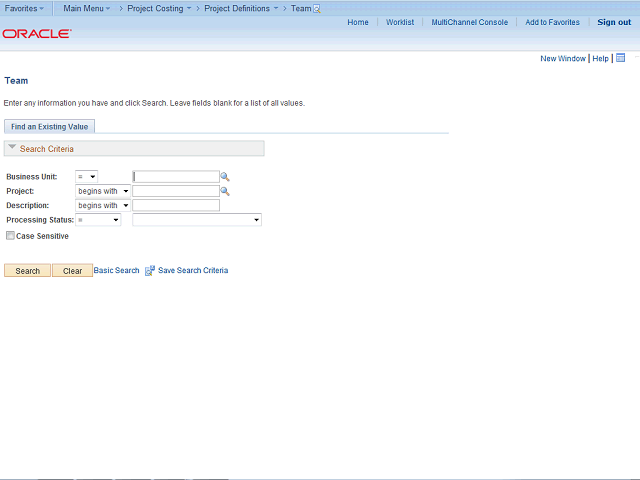Open the Business Unit operator dropdown
Screen dimensions: 640x480
tap(87, 177)
